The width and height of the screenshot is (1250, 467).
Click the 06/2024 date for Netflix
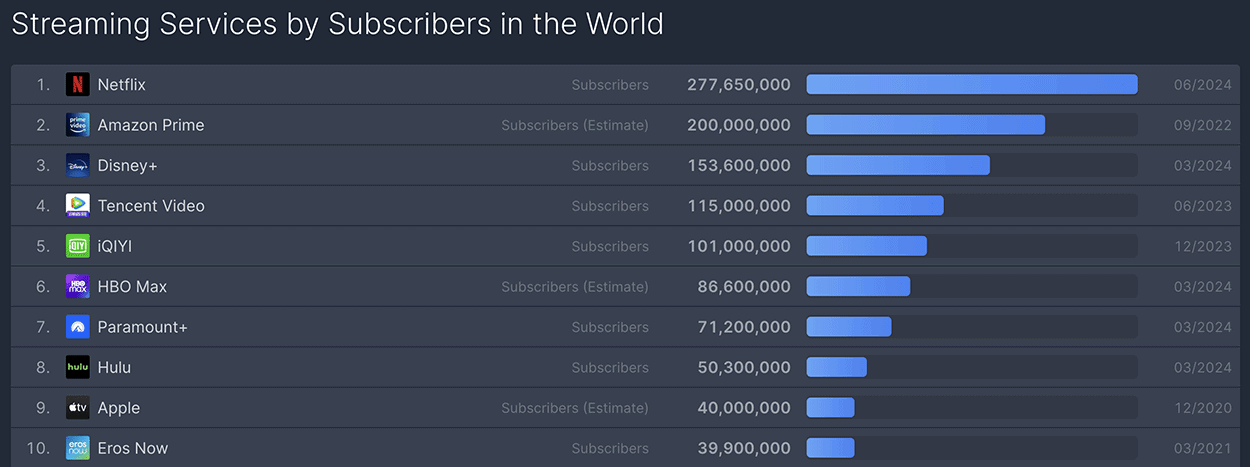coord(1203,85)
